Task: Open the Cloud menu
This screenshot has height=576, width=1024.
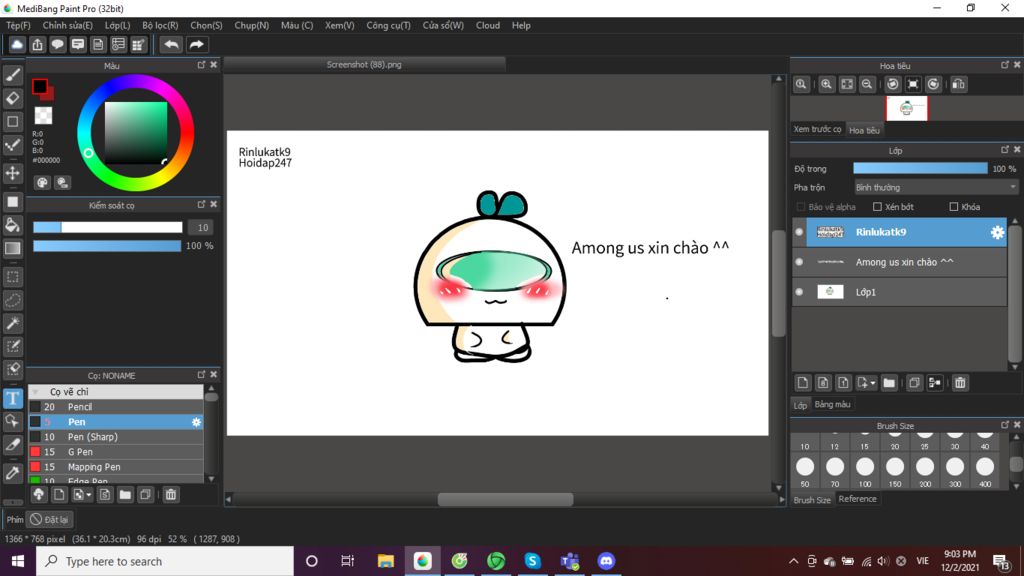Action: click(x=488, y=25)
